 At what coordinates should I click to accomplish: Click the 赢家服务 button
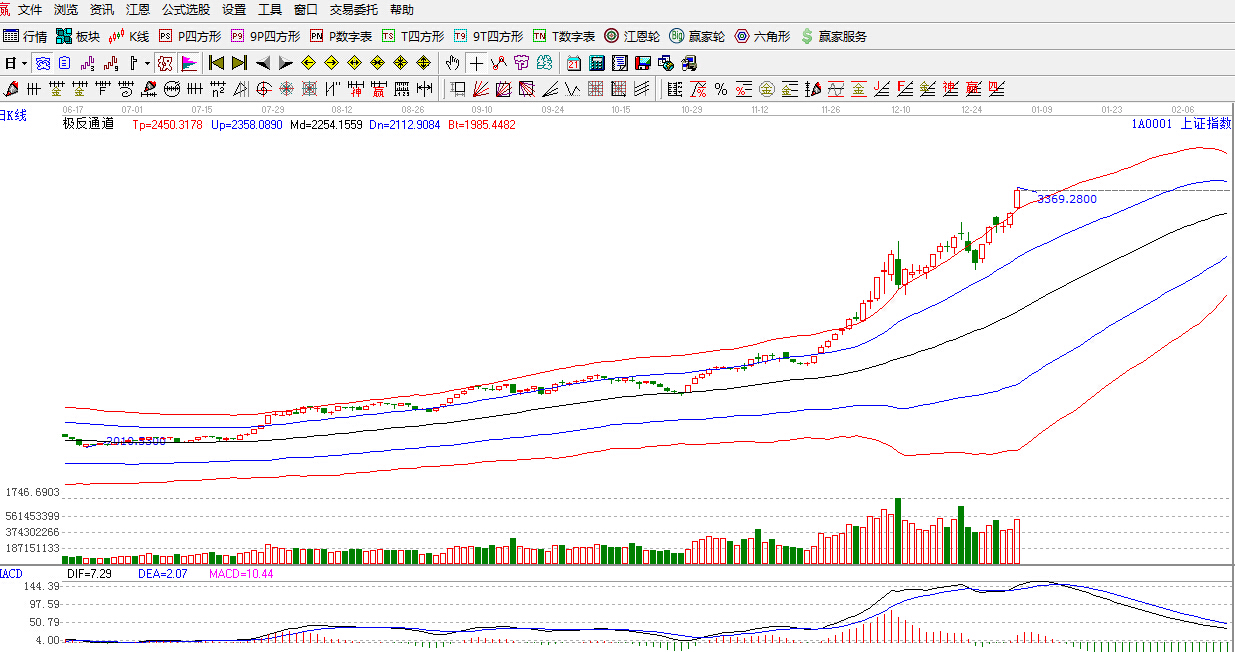[833, 36]
